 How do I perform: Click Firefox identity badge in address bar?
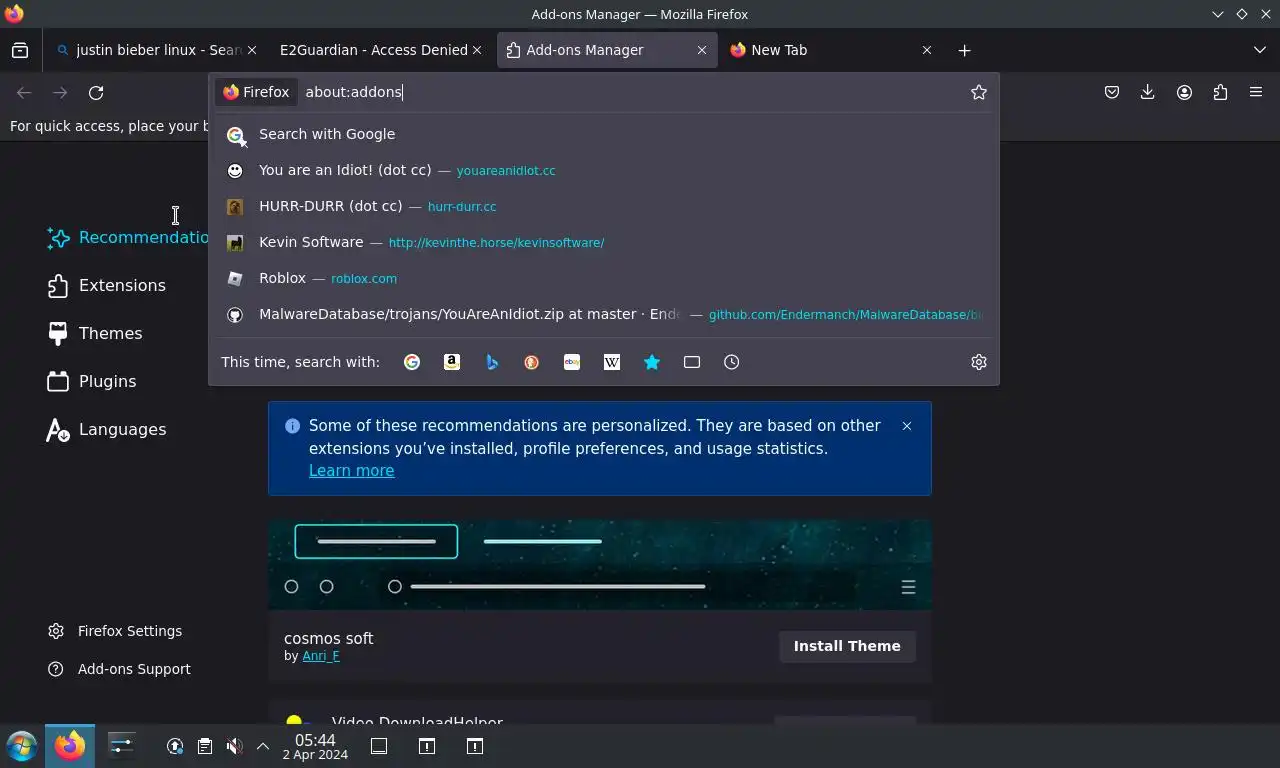coord(256,92)
